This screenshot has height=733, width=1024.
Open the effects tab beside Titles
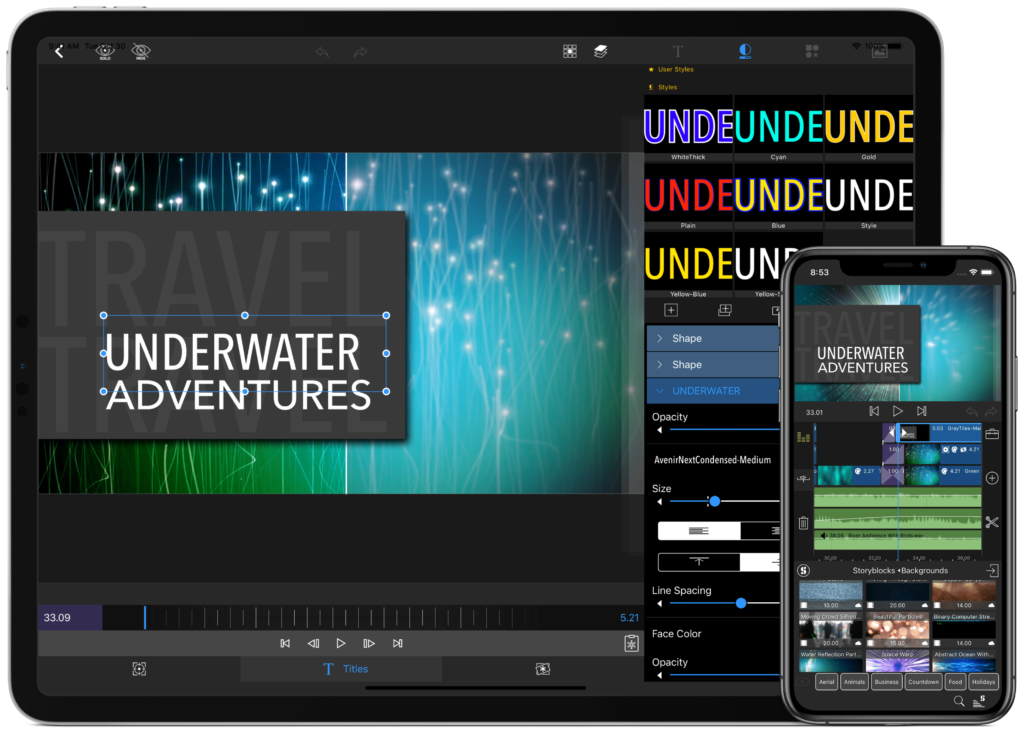tap(543, 669)
